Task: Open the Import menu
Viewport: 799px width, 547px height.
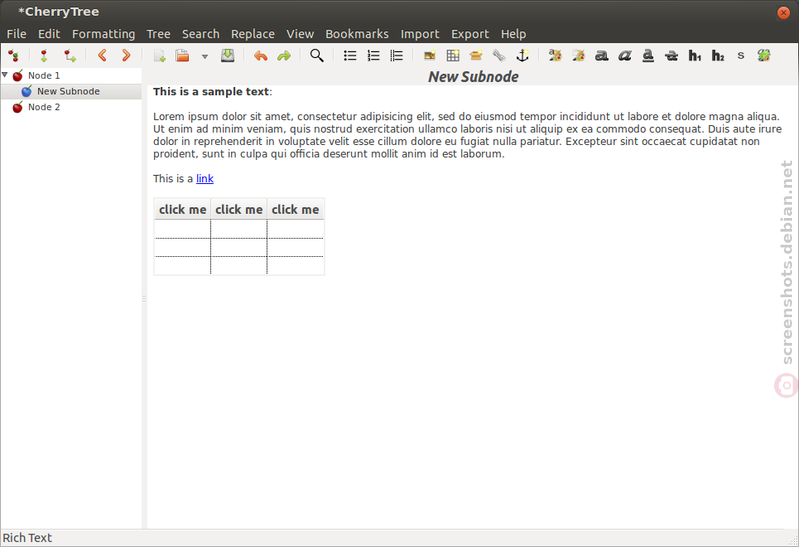Action: pyautogui.click(x=420, y=34)
